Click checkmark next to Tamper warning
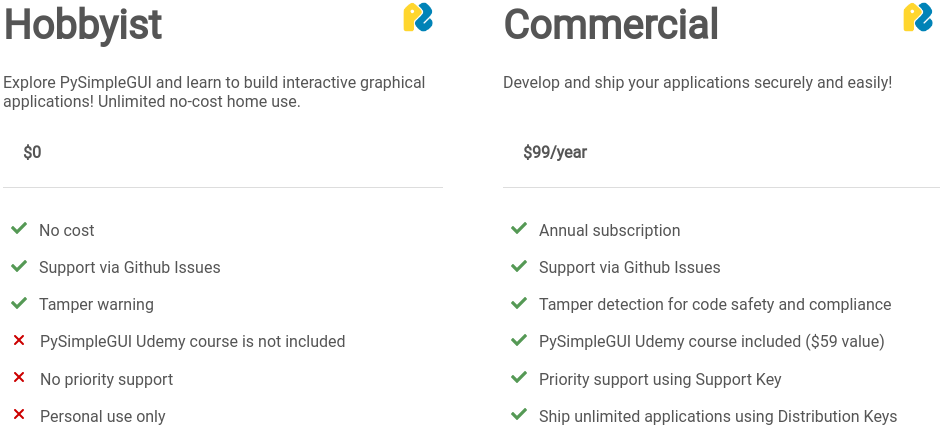This screenshot has width=940, height=443. [x=19, y=303]
